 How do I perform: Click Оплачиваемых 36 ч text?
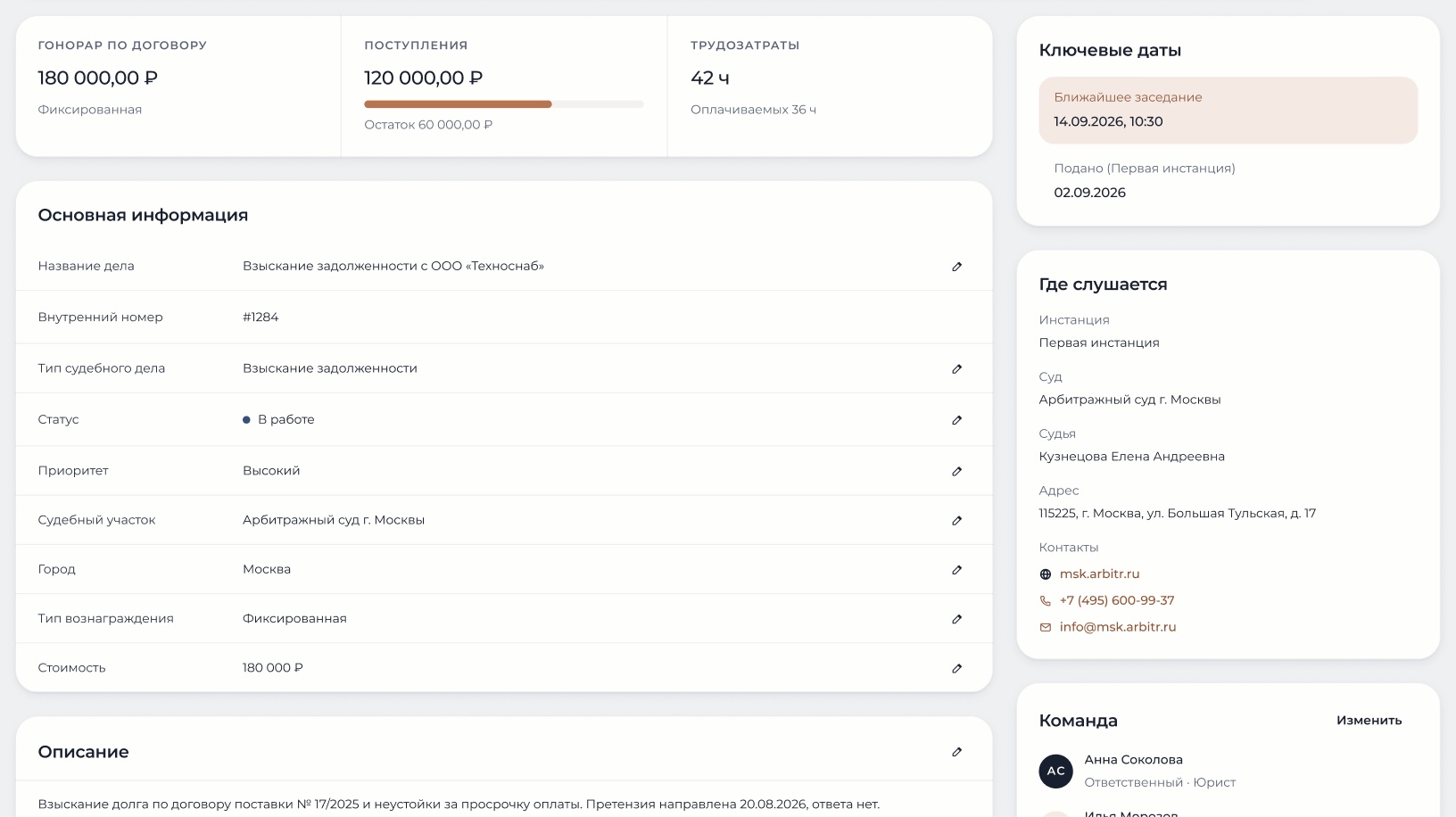coord(753,110)
